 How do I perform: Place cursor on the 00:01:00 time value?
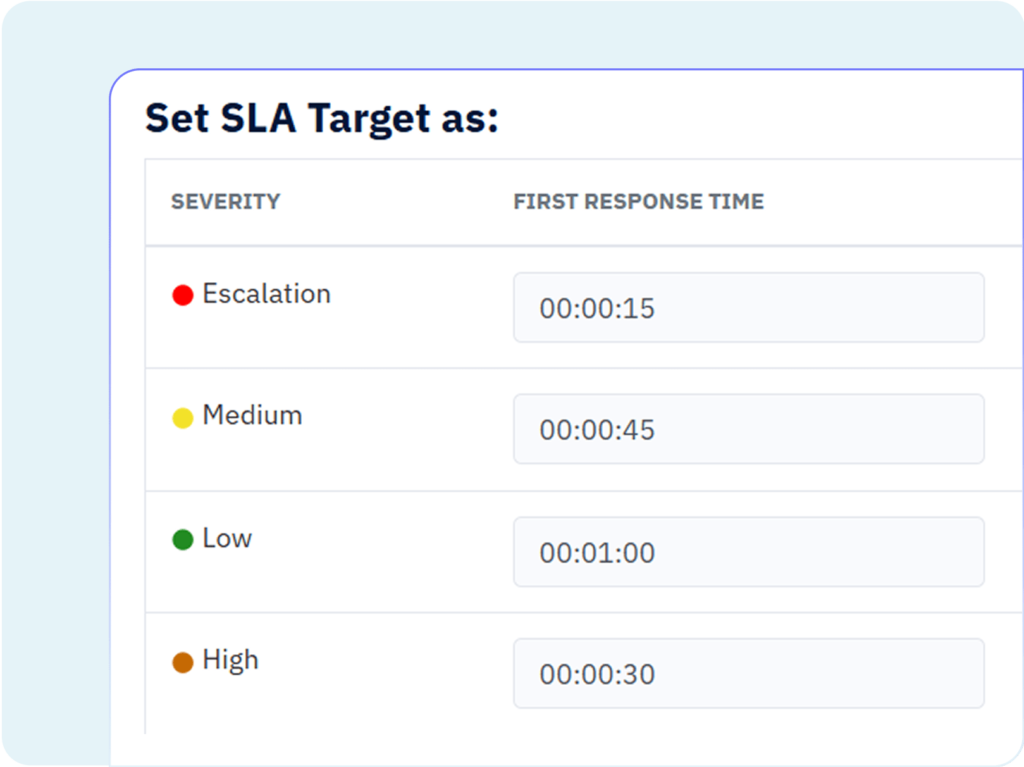point(597,553)
